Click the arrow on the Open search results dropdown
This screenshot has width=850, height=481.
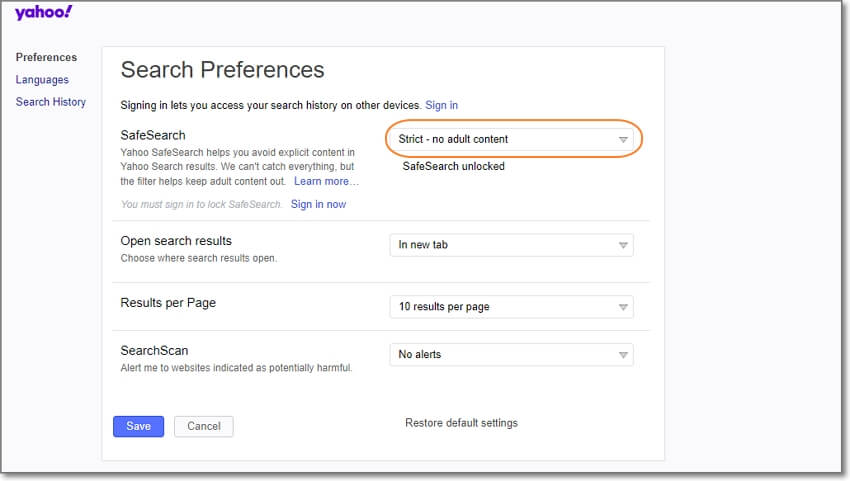[x=622, y=245]
